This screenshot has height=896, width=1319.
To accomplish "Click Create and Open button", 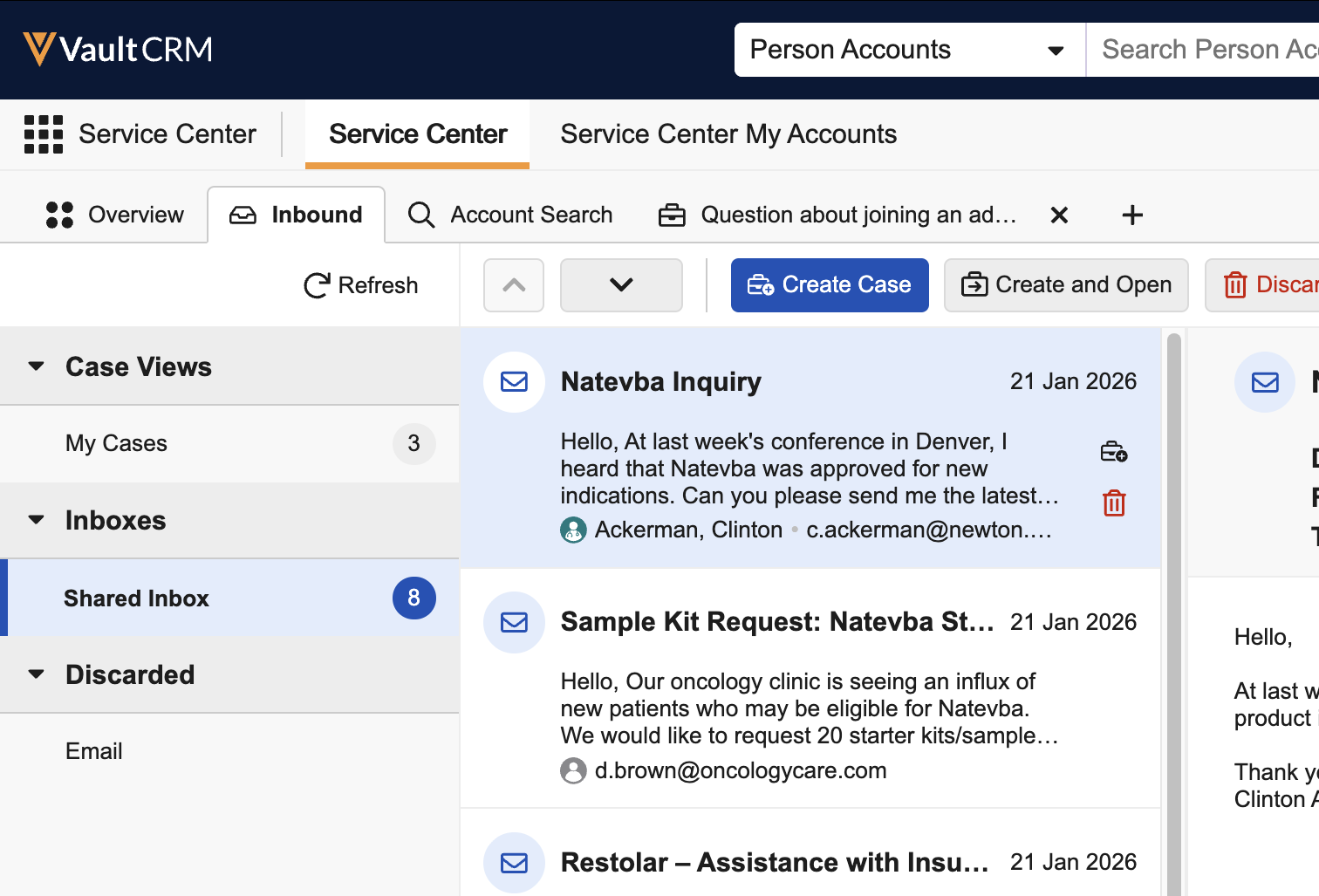I will [x=1066, y=285].
